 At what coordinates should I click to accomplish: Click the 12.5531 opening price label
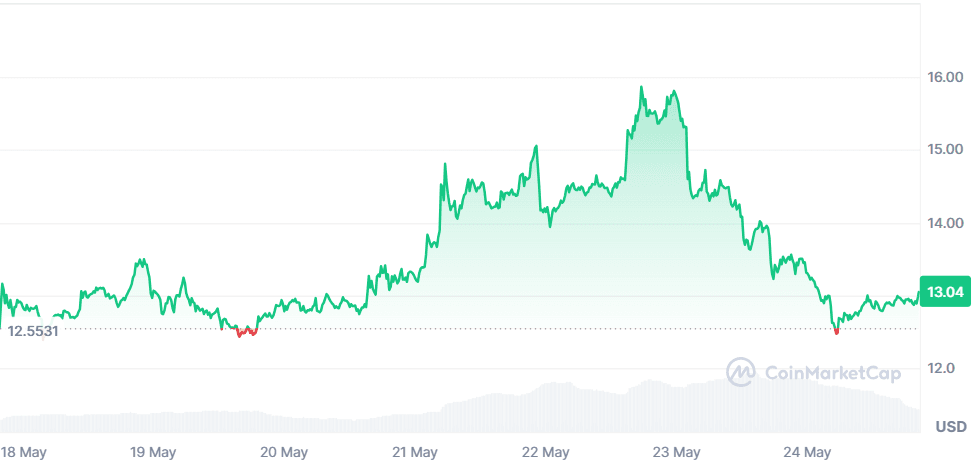click(x=33, y=330)
